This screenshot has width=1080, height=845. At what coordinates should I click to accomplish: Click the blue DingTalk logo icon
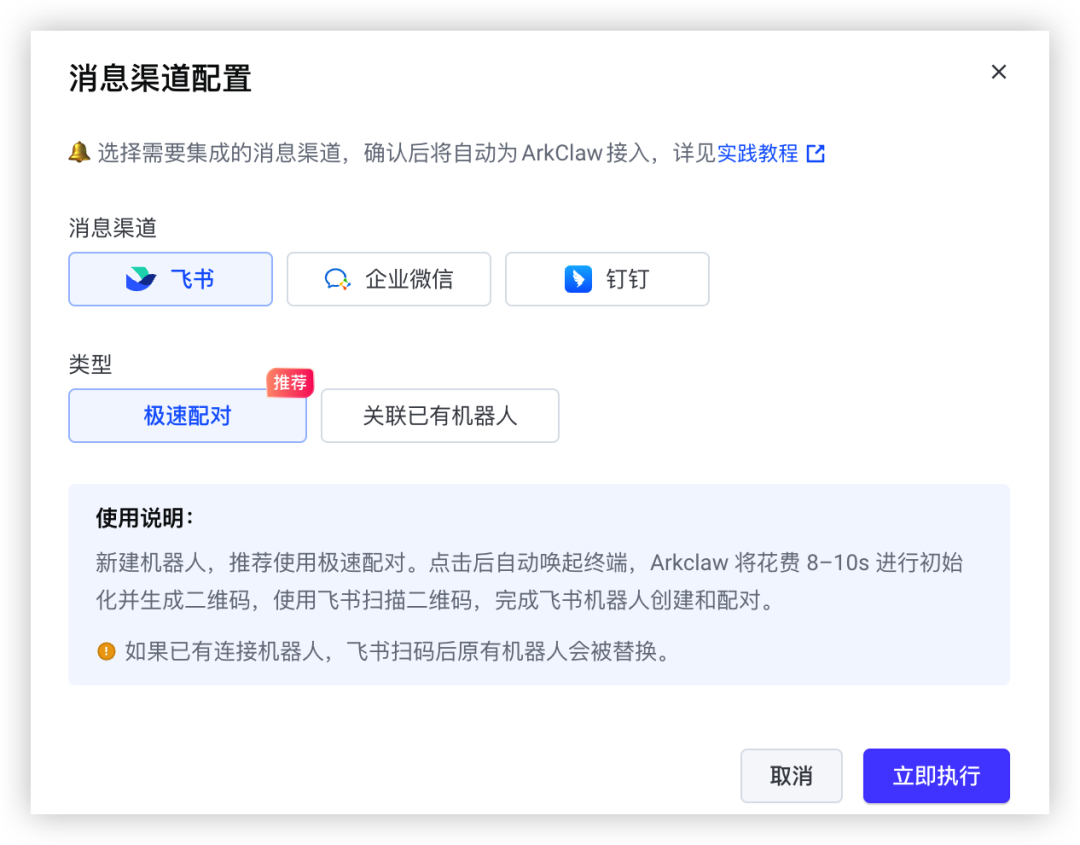[578, 279]
